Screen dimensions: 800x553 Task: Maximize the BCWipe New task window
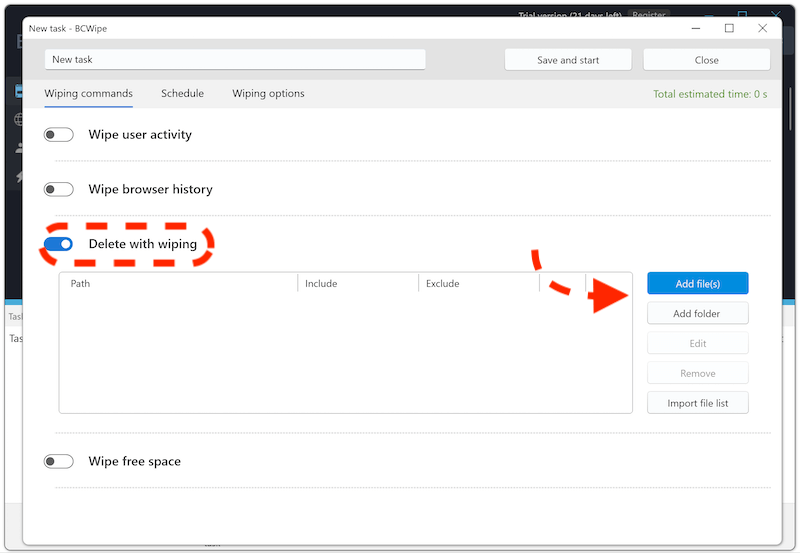[729, 28]
